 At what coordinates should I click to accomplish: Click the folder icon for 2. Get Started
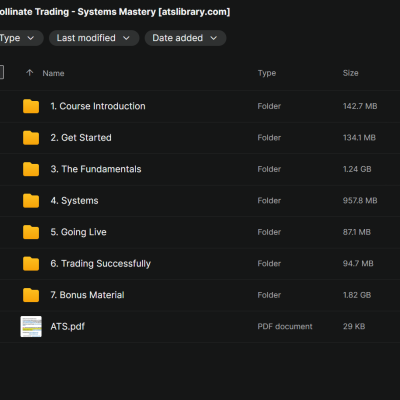31,138
